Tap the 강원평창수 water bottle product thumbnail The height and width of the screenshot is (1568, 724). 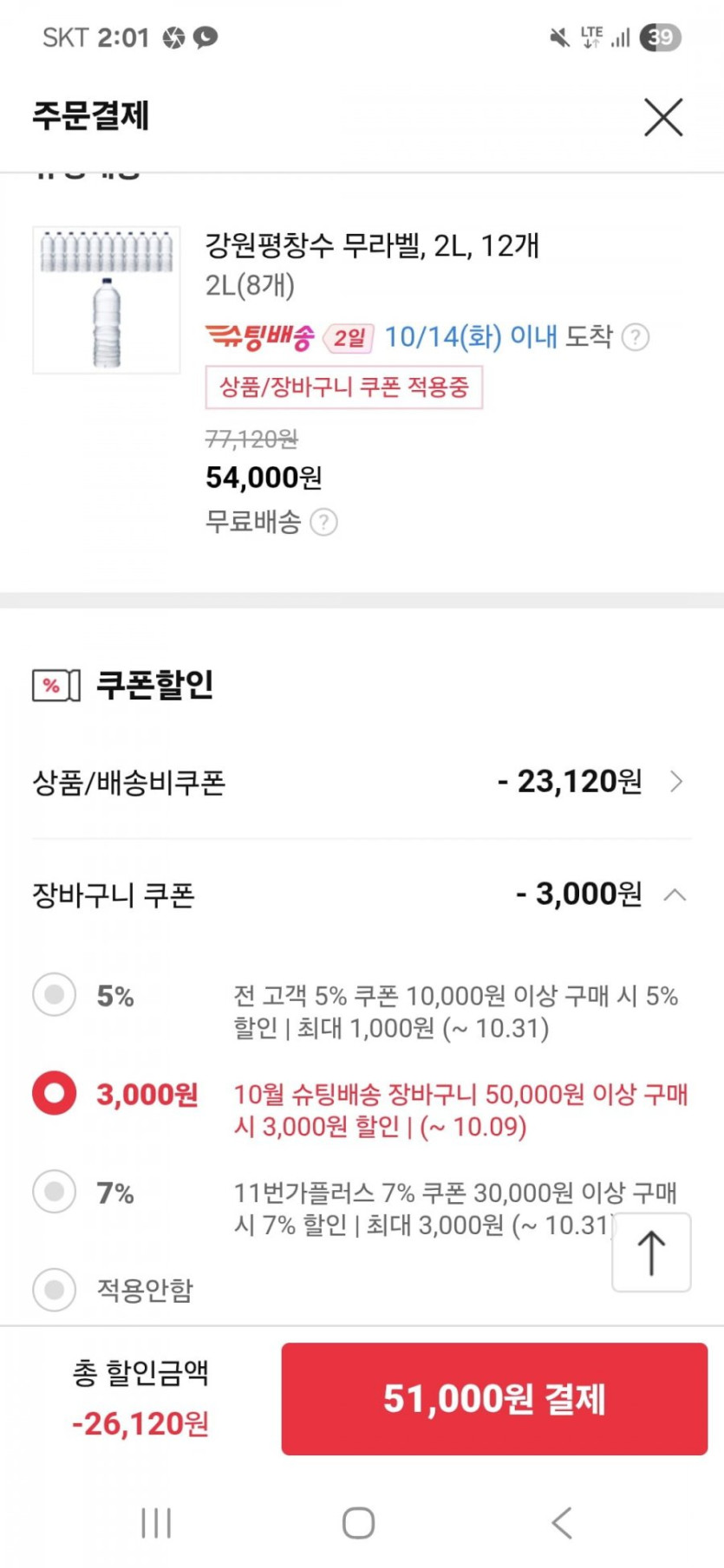pyautogui.click(x=107, y=300)
